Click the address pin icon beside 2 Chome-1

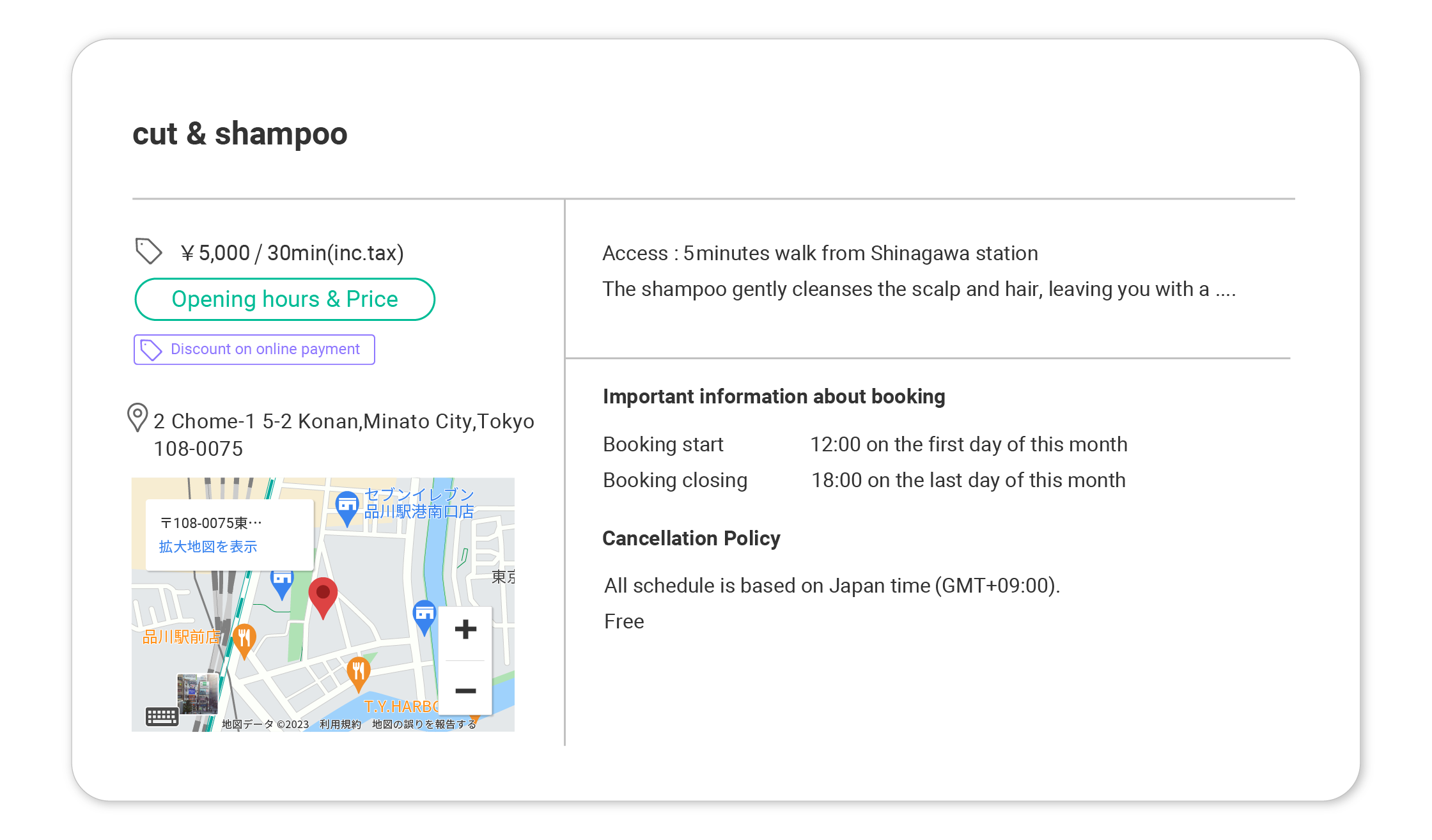[137, 417]
